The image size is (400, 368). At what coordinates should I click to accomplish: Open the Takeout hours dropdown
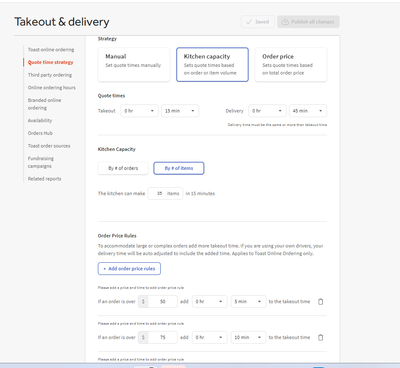tap(139, 111)
